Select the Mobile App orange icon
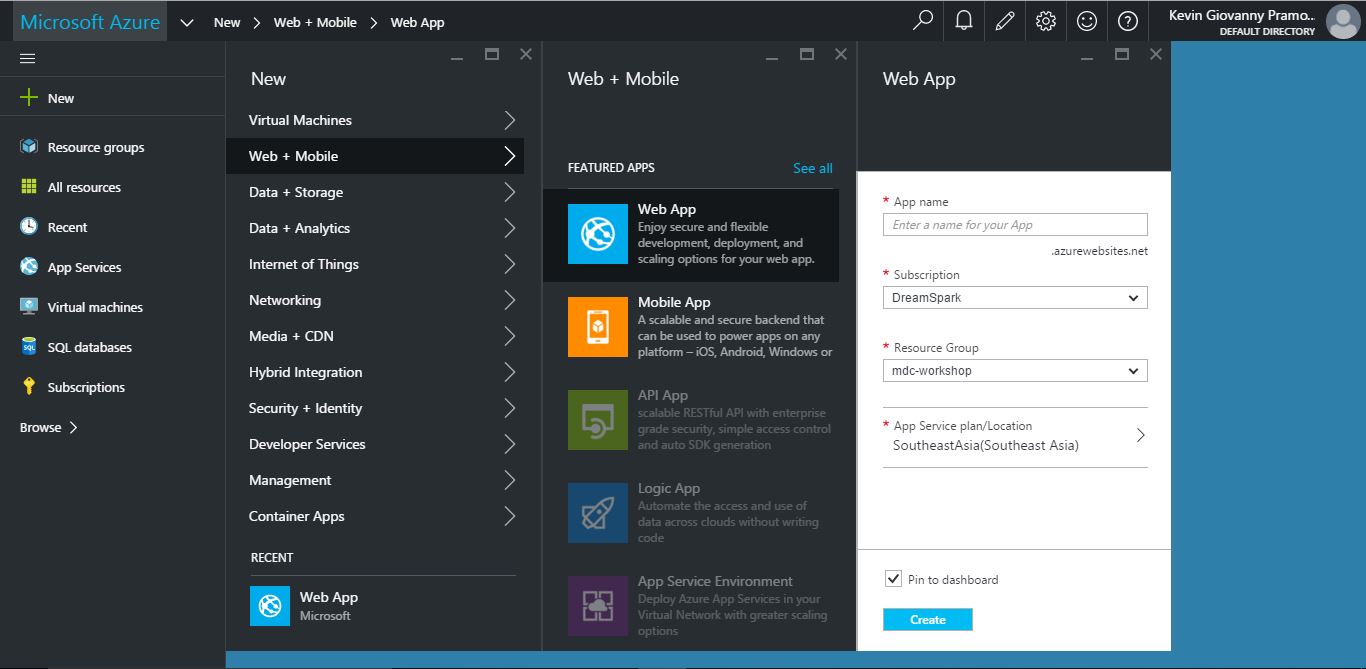Screen dimensions: 1366x669 (x=598, y=327)
